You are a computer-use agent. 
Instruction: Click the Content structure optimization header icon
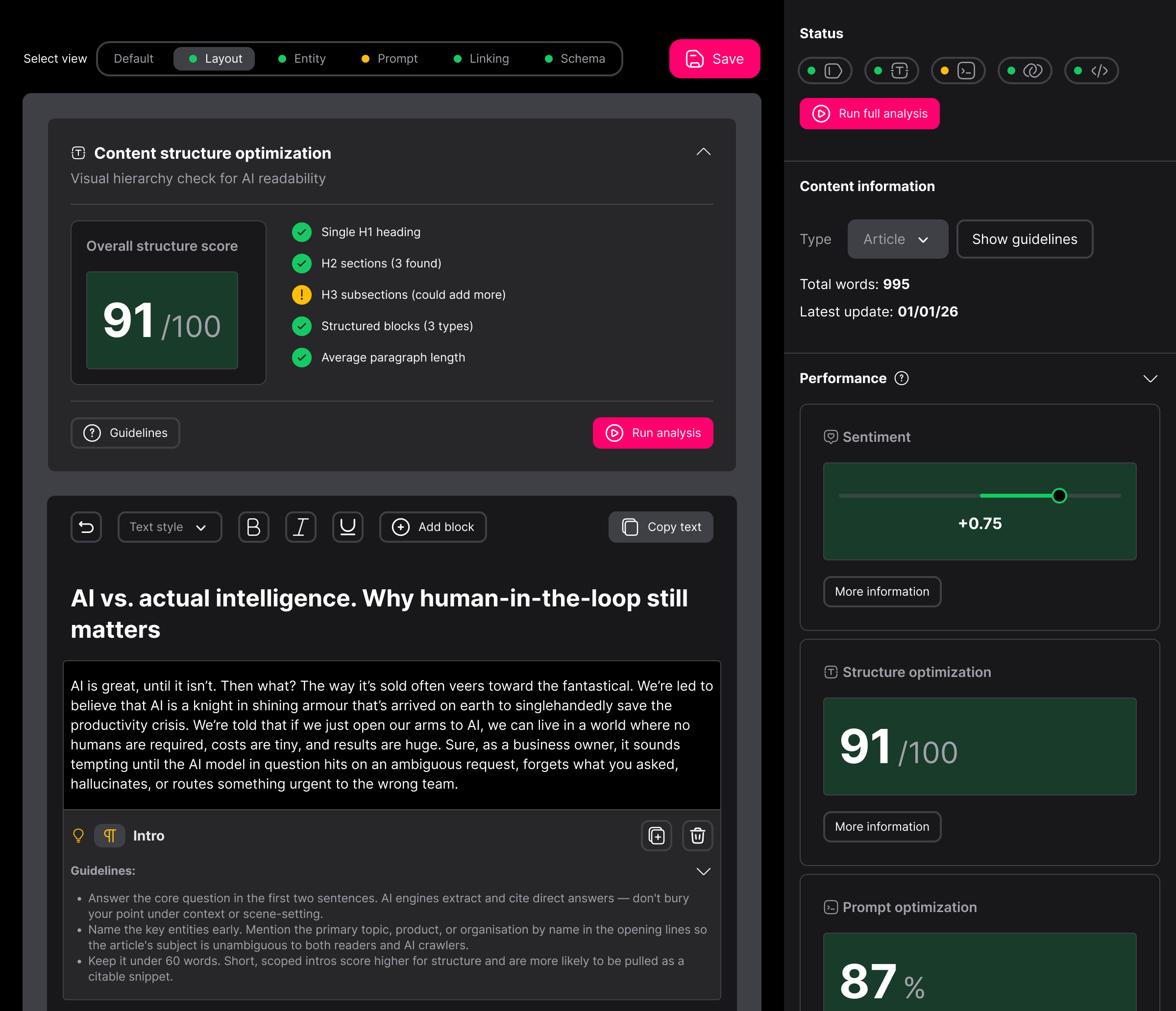tap(78, 153)
